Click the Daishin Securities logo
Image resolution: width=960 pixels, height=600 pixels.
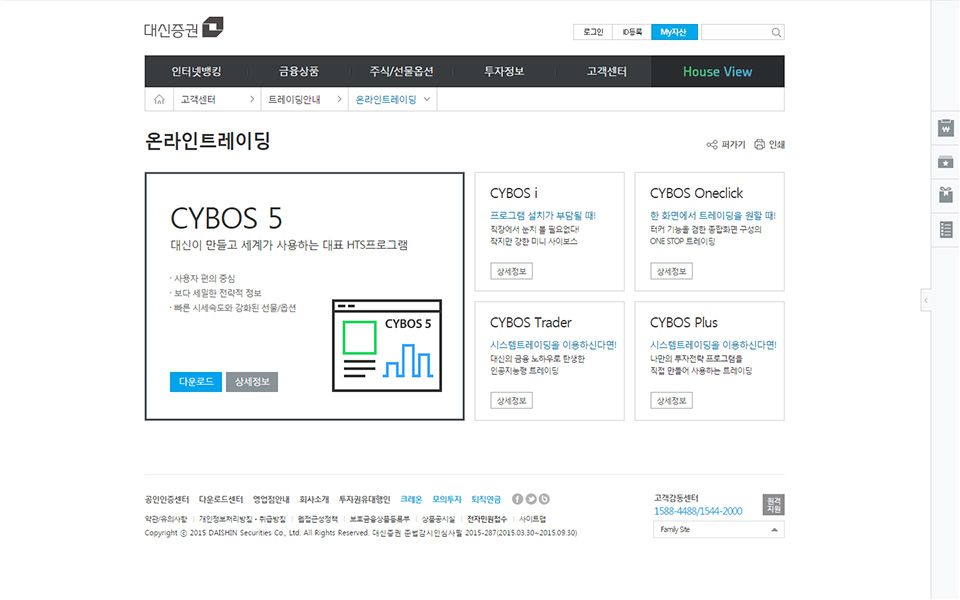184,28
